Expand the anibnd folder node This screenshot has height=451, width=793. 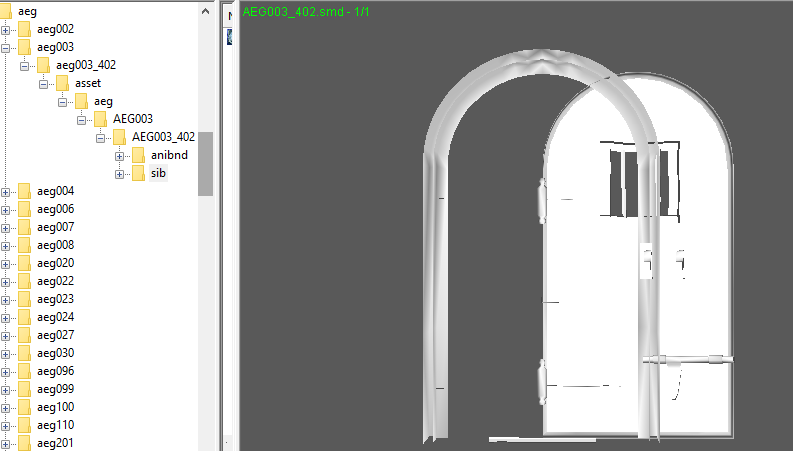[x=119, y=156]
